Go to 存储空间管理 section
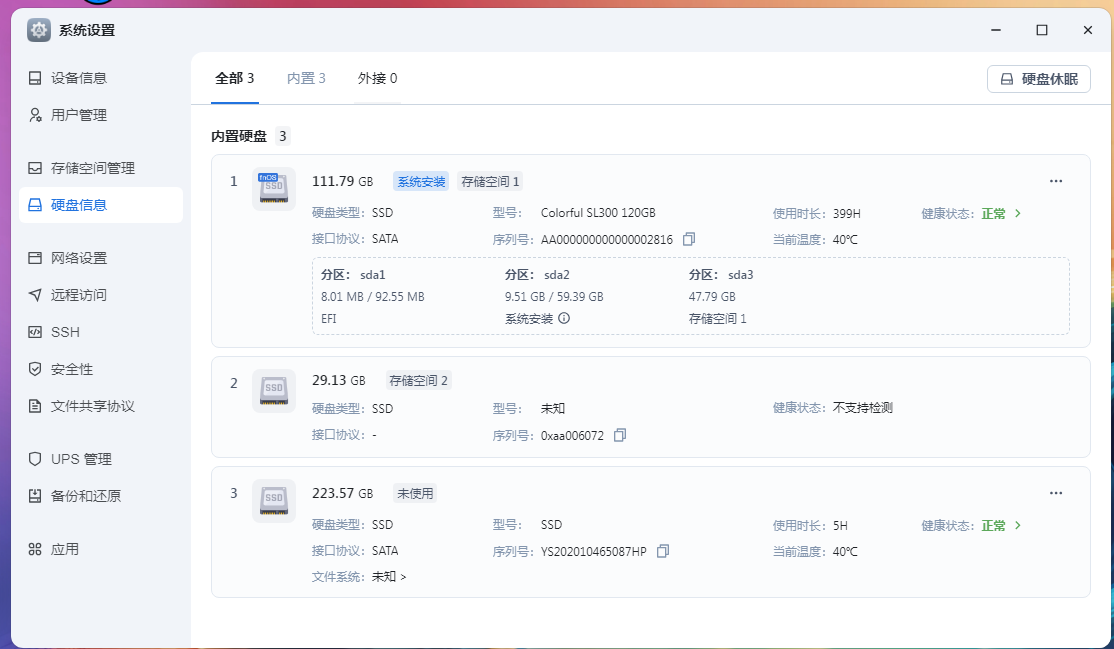1114x649 pixels. coord(100,168)
